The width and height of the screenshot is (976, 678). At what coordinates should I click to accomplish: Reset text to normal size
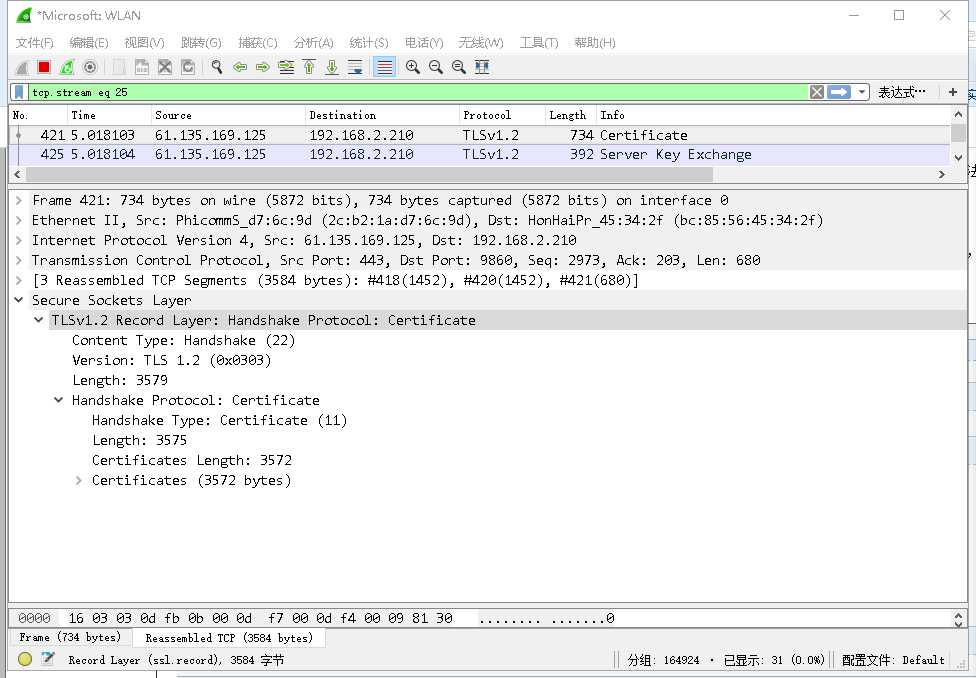tap(459, 67)
